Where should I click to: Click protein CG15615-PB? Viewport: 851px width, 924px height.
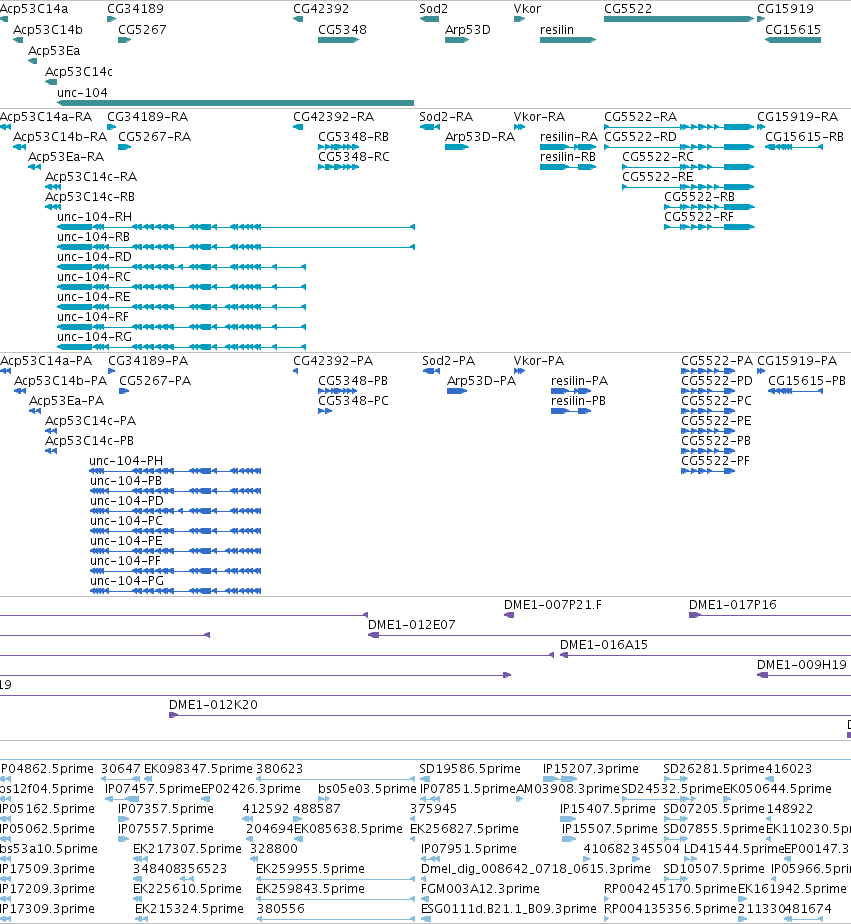(x=795, y=391)
